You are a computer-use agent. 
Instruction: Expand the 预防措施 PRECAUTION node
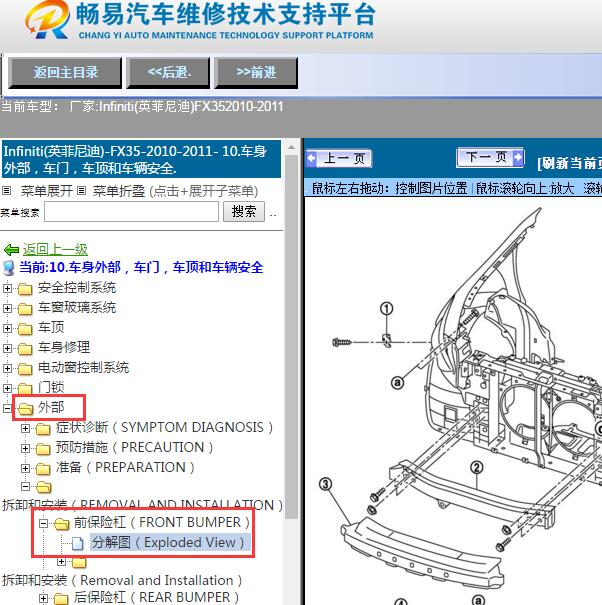(x=25, y=448)
